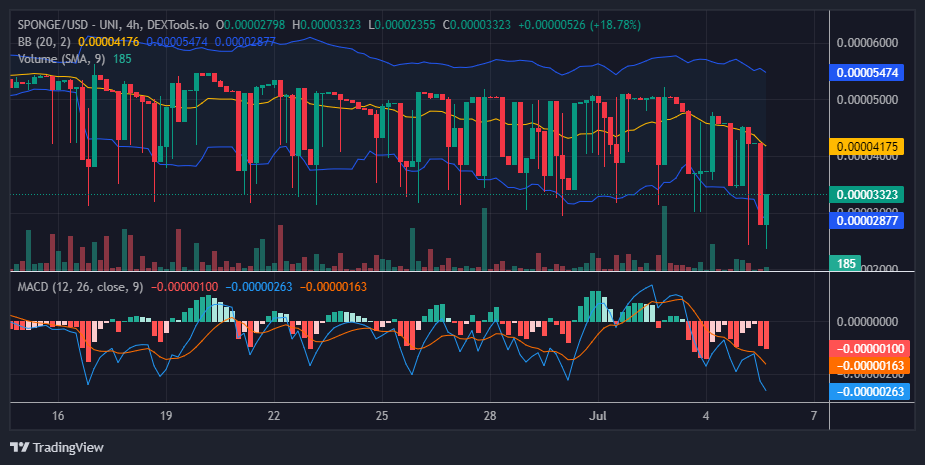Click the 0.00000000 MACD axis tick
This screenshot has width=925, height=465.
pyautogui.click(x=867, y=322)
